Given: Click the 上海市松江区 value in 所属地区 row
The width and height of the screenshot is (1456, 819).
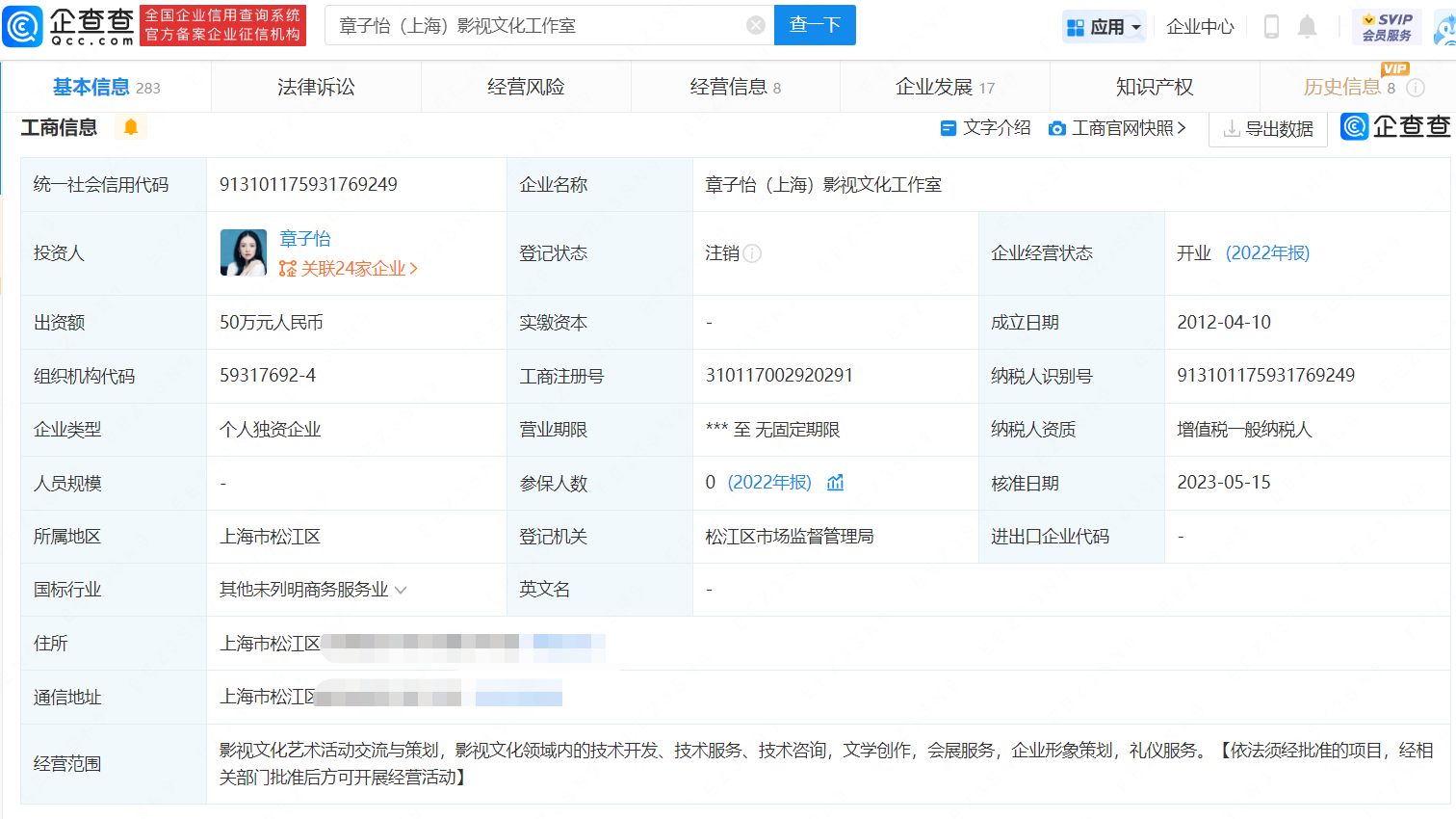Looking at the screenshot, I should 270,536.
